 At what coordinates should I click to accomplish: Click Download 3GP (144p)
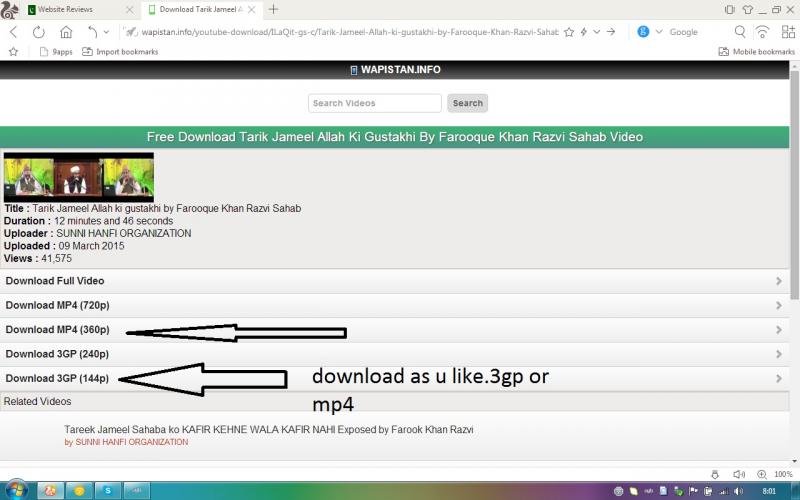pyautogui.click(x=394, y=379)
